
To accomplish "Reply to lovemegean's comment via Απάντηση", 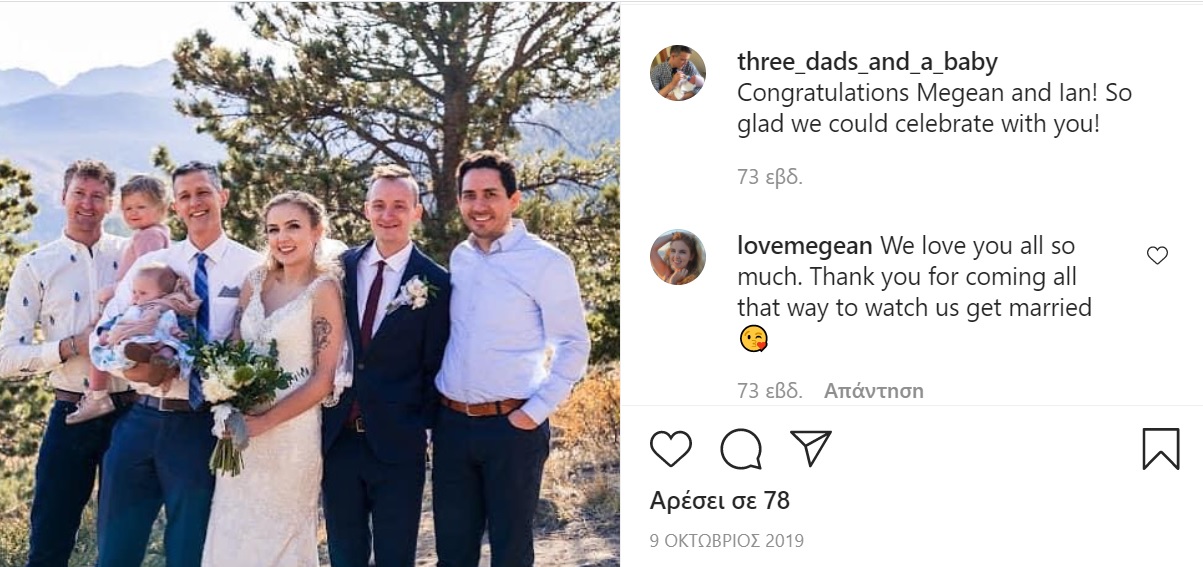I will point(873,391).
